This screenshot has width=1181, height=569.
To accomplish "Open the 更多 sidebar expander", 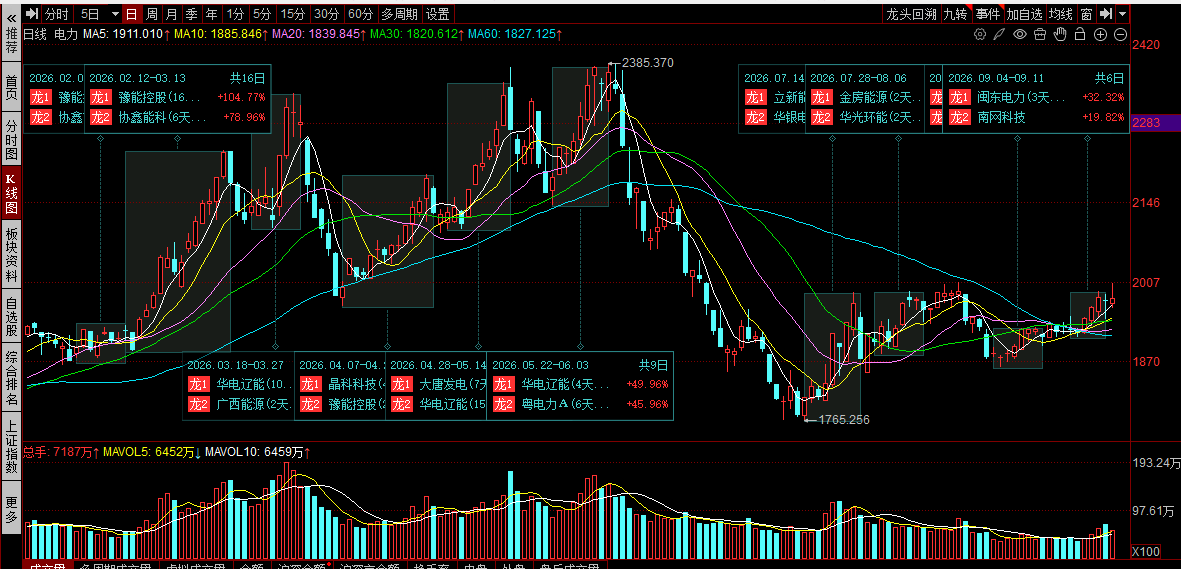I will tap(11, 509).
